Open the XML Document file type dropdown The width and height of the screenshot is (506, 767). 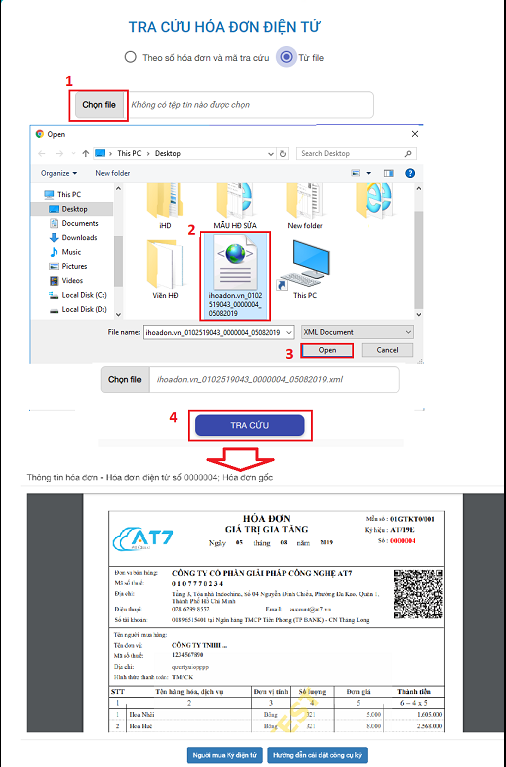[x=357, y=332]
